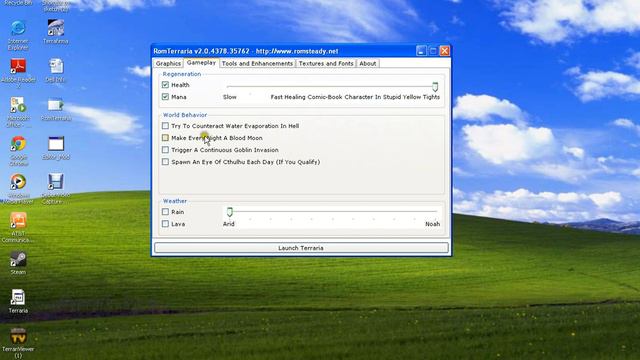Open AT&T Communication Manager icon
Screen dimensions: 640x360
pyautogui.click(x=18, y=227)
